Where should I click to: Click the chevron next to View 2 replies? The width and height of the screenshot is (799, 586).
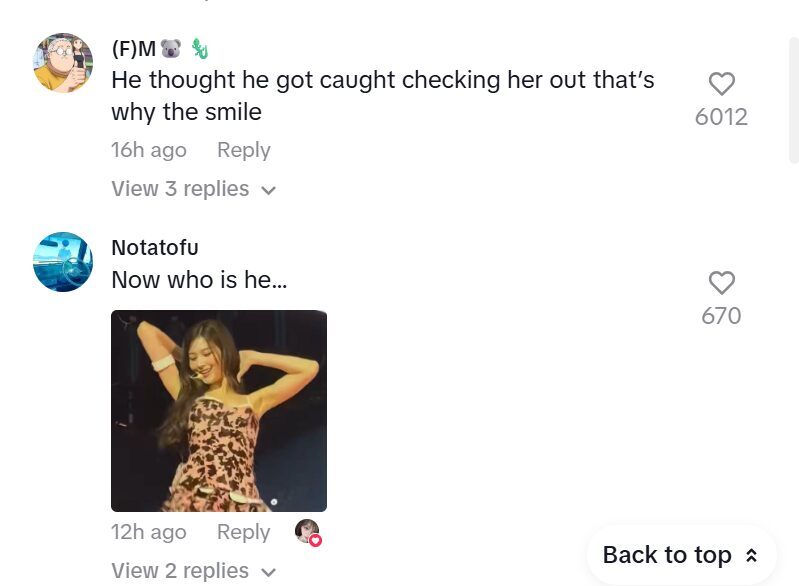pos(268,572)
